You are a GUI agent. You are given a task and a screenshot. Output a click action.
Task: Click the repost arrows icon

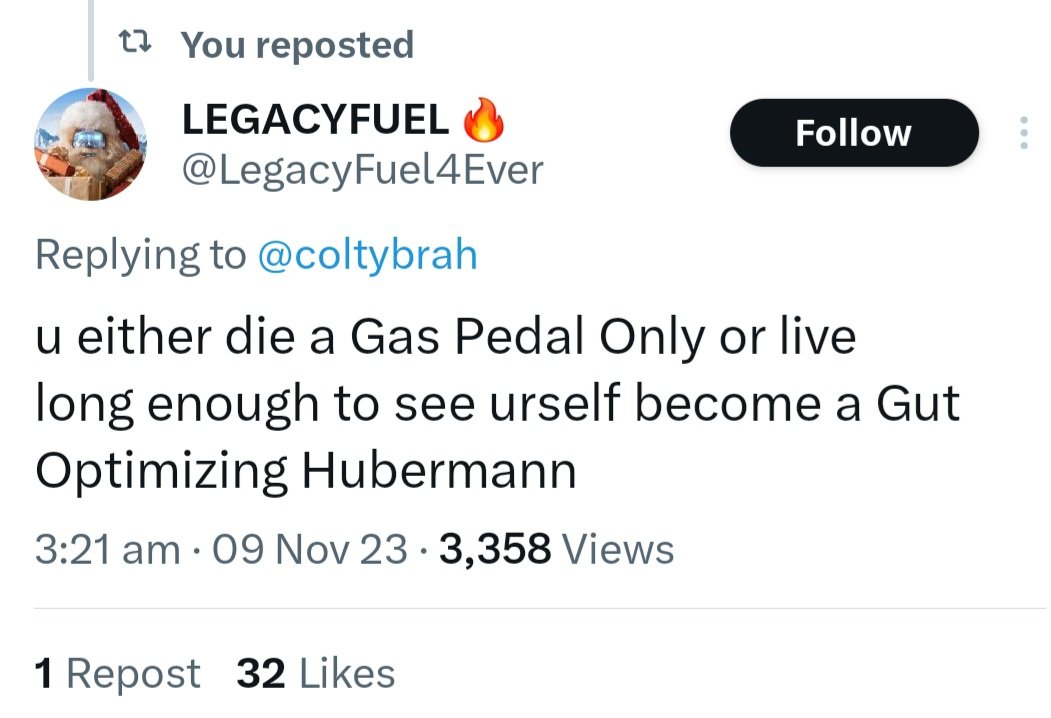click(135, 44)
